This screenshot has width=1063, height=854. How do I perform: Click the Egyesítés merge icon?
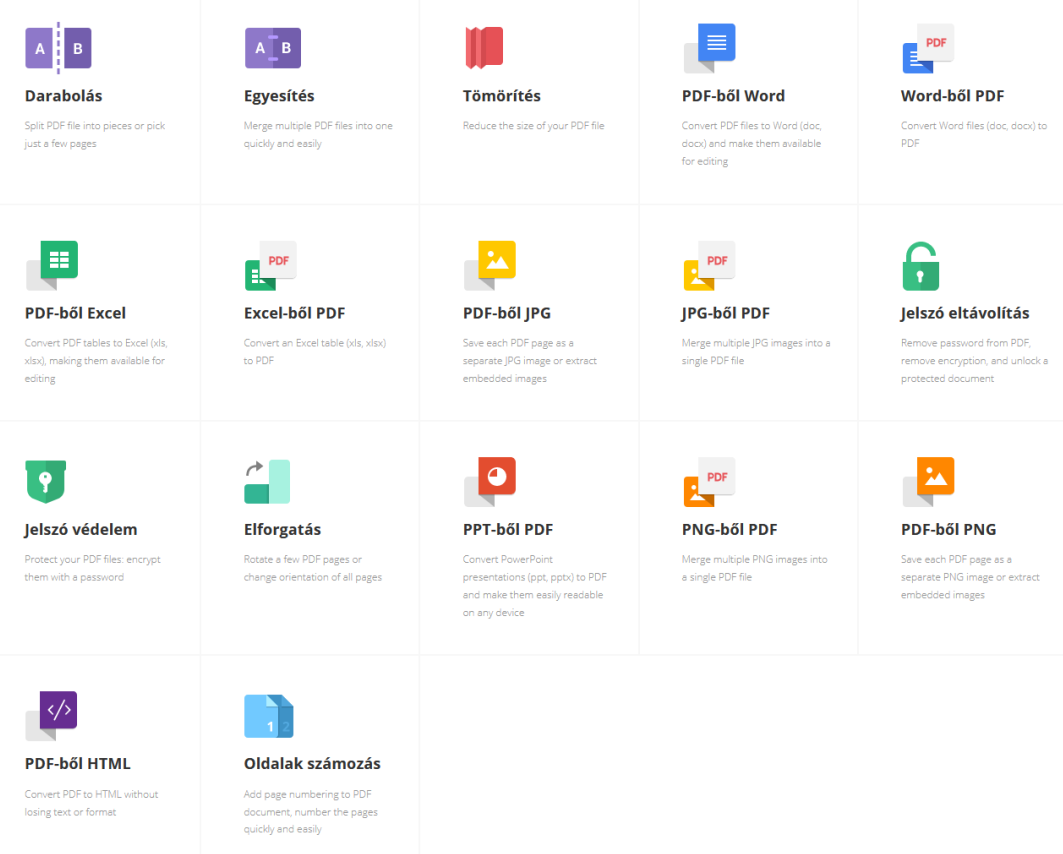(273, 48)
